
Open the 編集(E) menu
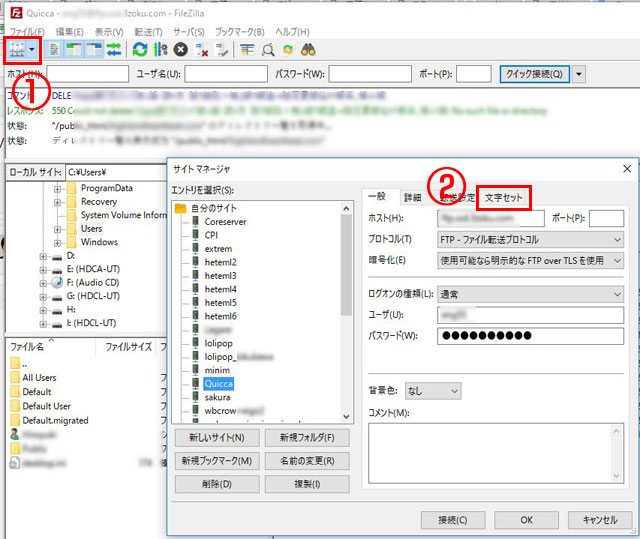coord(69,31)
